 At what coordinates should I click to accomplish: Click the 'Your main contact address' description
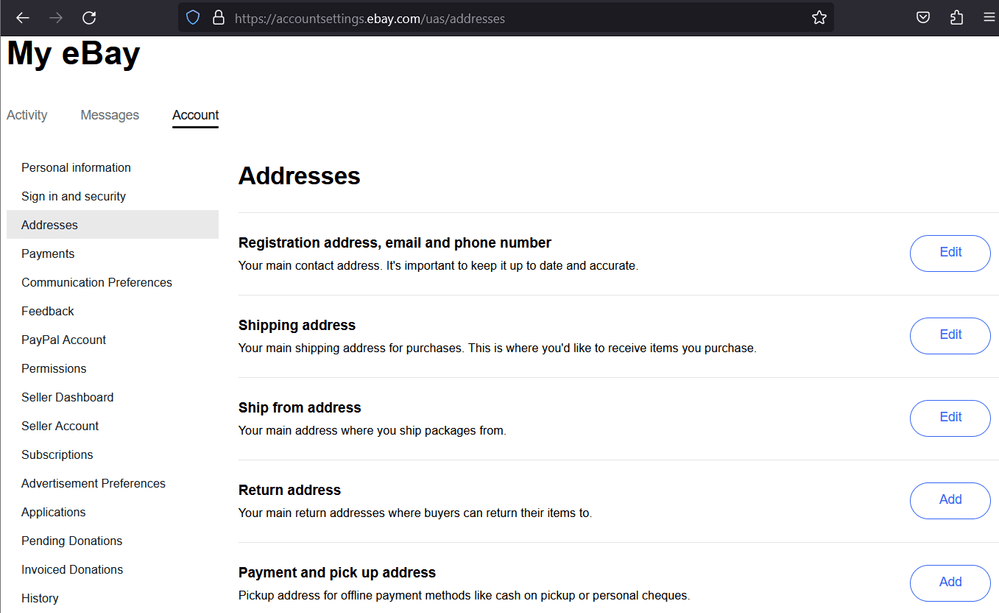coord(438,266)
